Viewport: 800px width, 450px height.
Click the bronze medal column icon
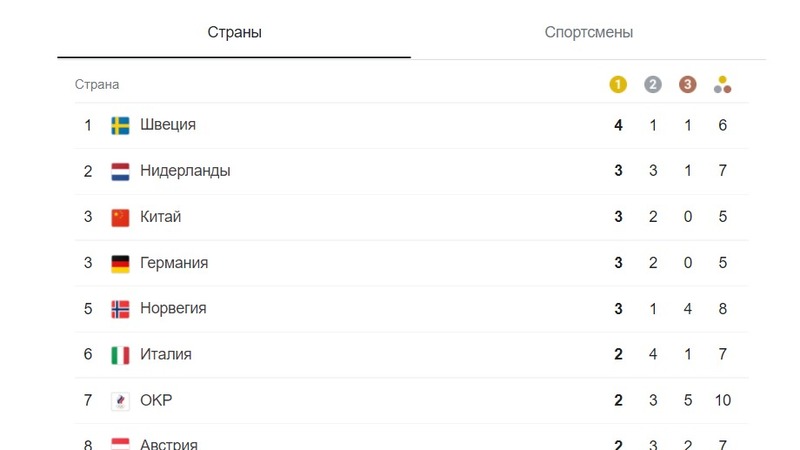tap(687, 84)
